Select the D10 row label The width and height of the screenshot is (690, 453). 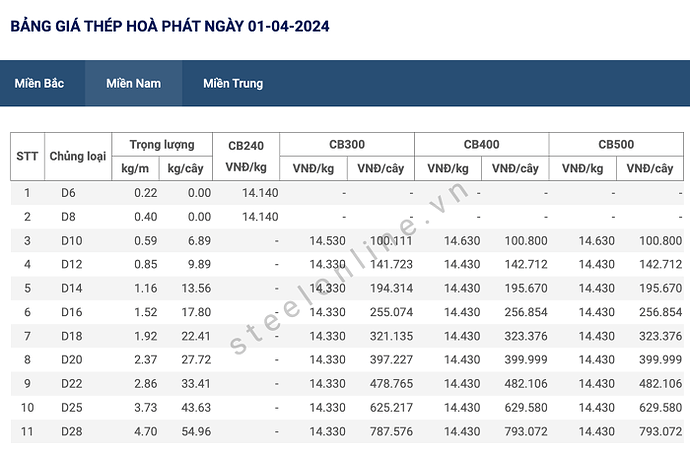coord(72,241)
